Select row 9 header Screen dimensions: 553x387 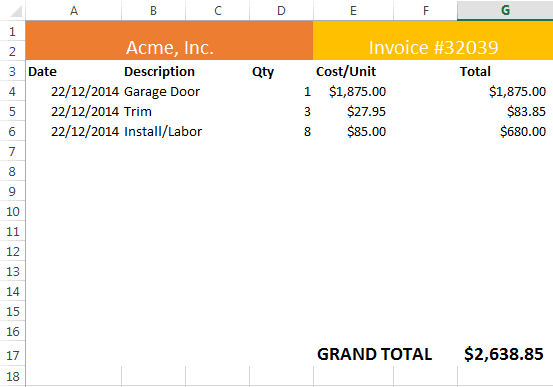13,192
